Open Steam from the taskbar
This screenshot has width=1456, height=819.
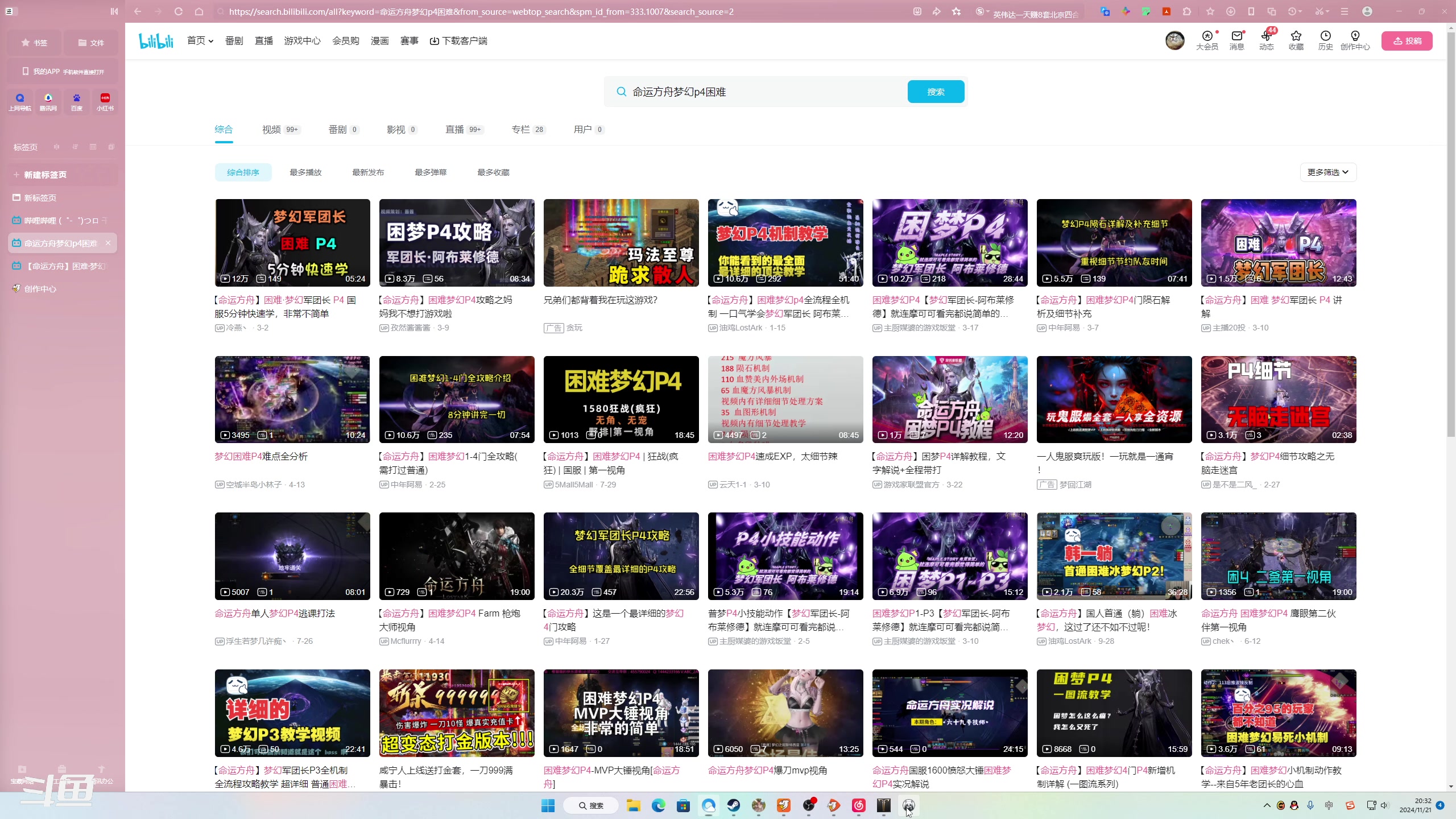(x=734, y=805)
